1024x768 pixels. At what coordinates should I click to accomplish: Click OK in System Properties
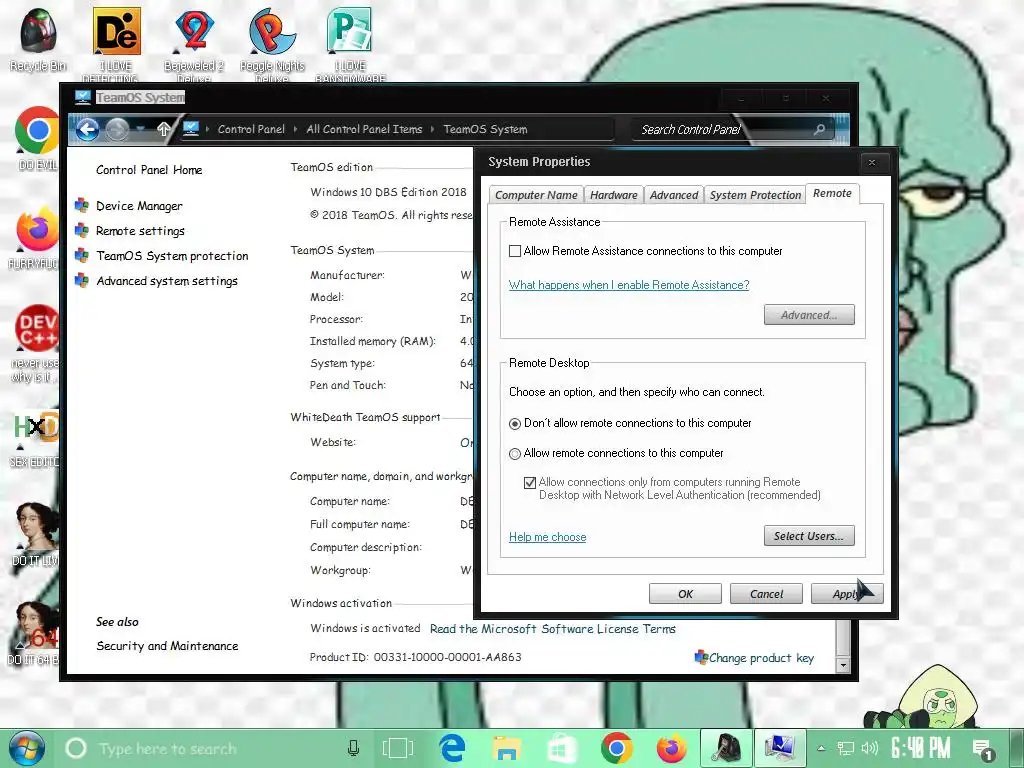[x=685, y=594]
